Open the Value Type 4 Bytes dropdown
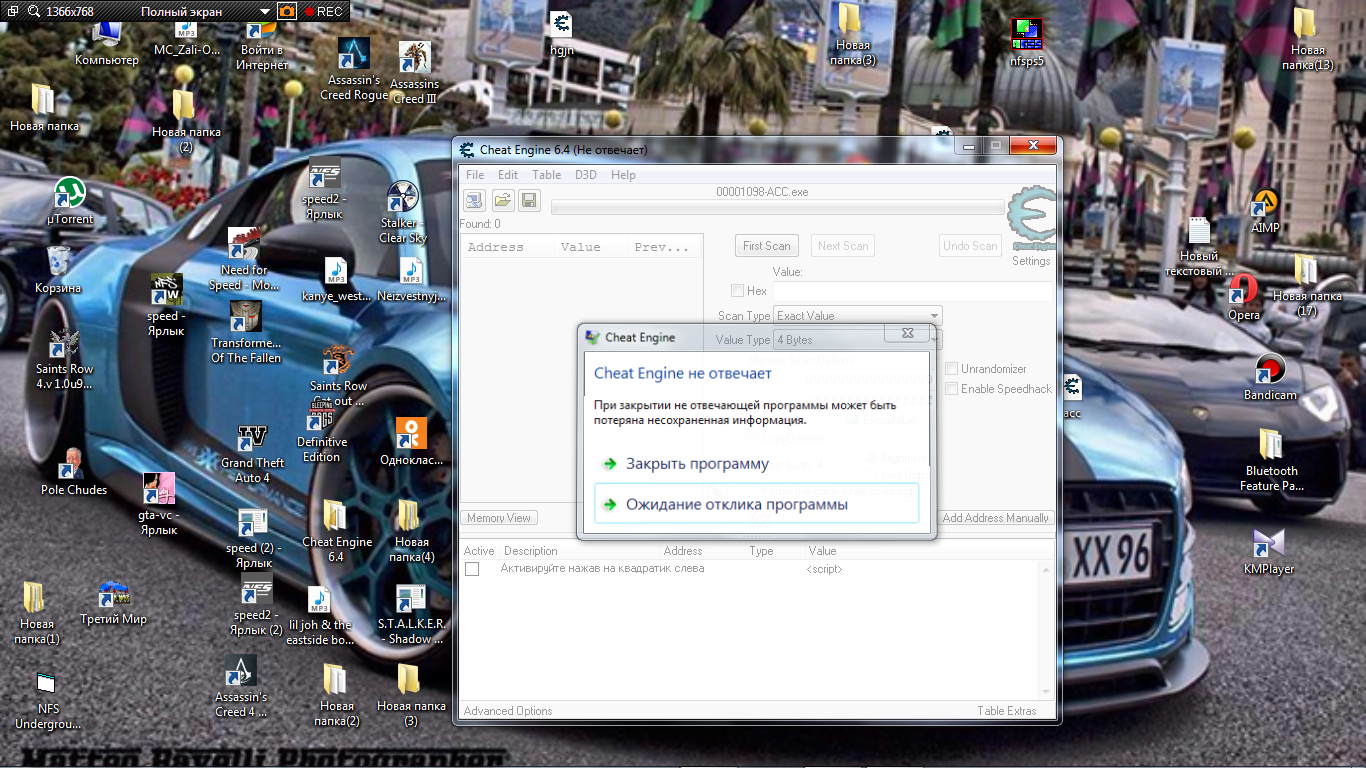 [858, 340]
